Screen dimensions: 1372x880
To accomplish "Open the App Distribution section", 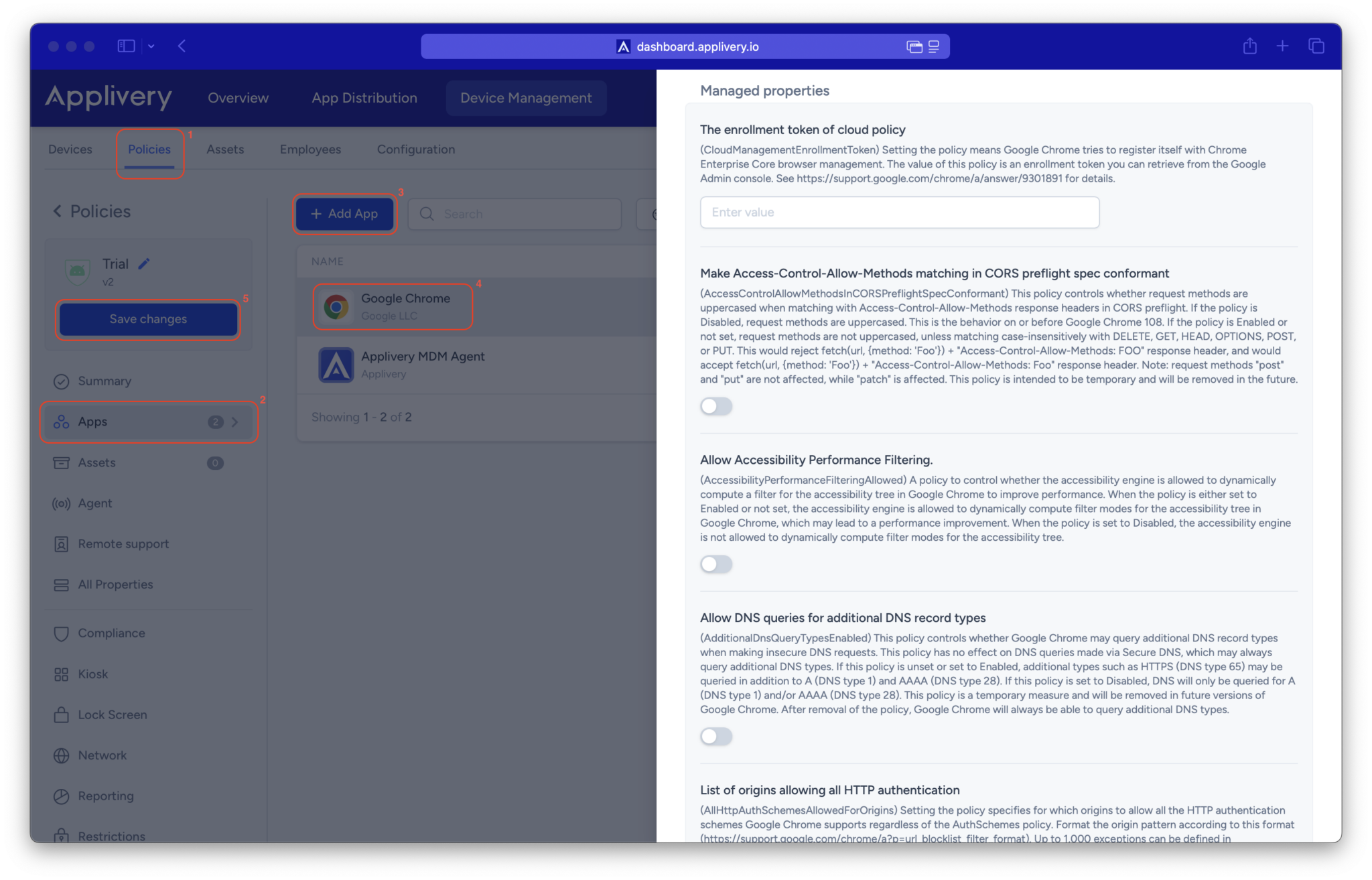I will (x=364, y=97).
